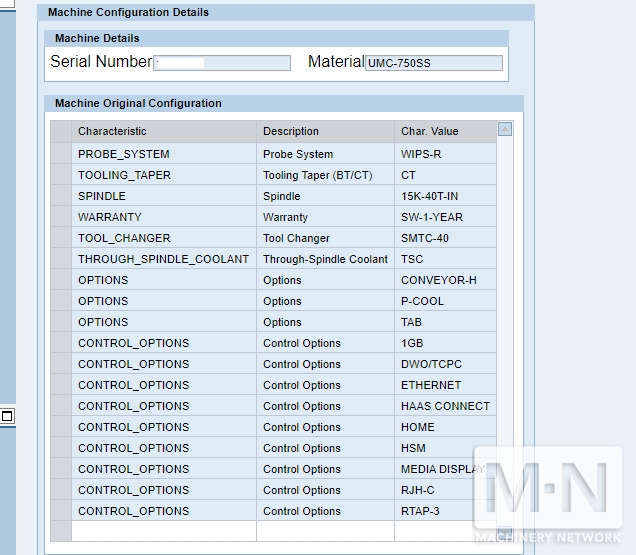Image resolution: width=636 pixels, height=555 pixels.
Task: Click the Serial Number input field
Action: (x=222, y=63)
